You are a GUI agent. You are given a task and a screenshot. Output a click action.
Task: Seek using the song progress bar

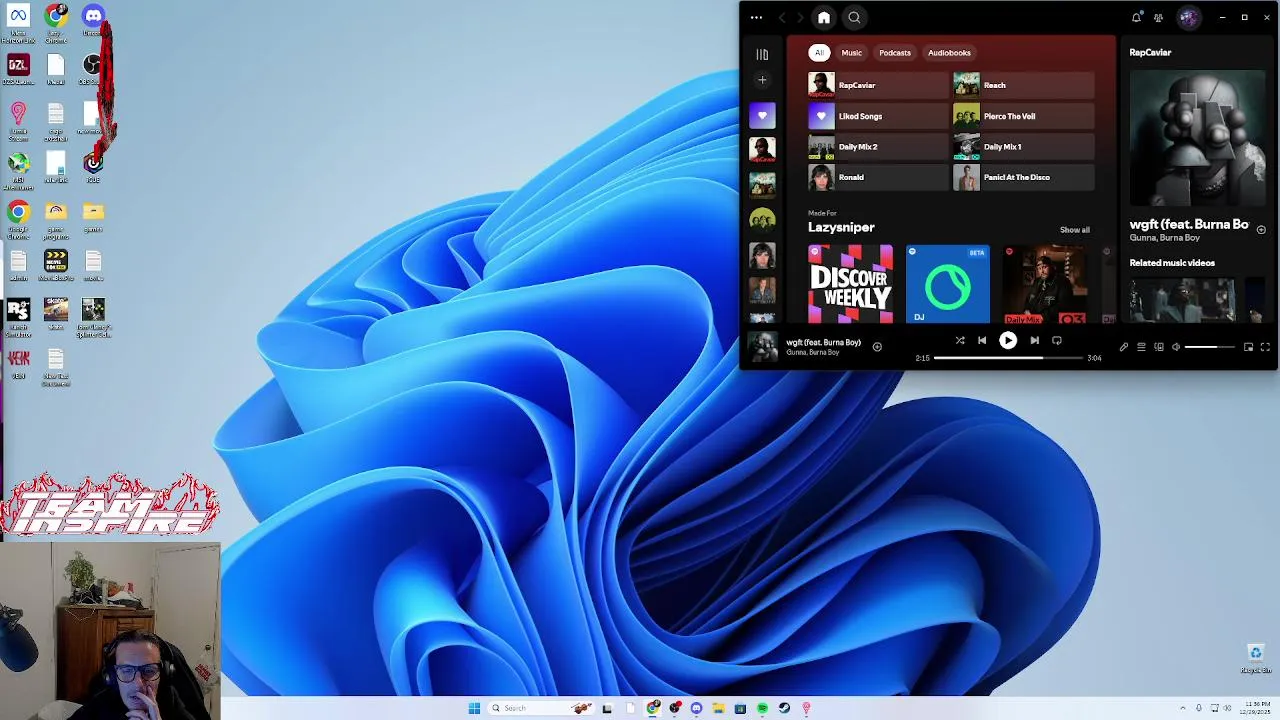point(1008,358)
